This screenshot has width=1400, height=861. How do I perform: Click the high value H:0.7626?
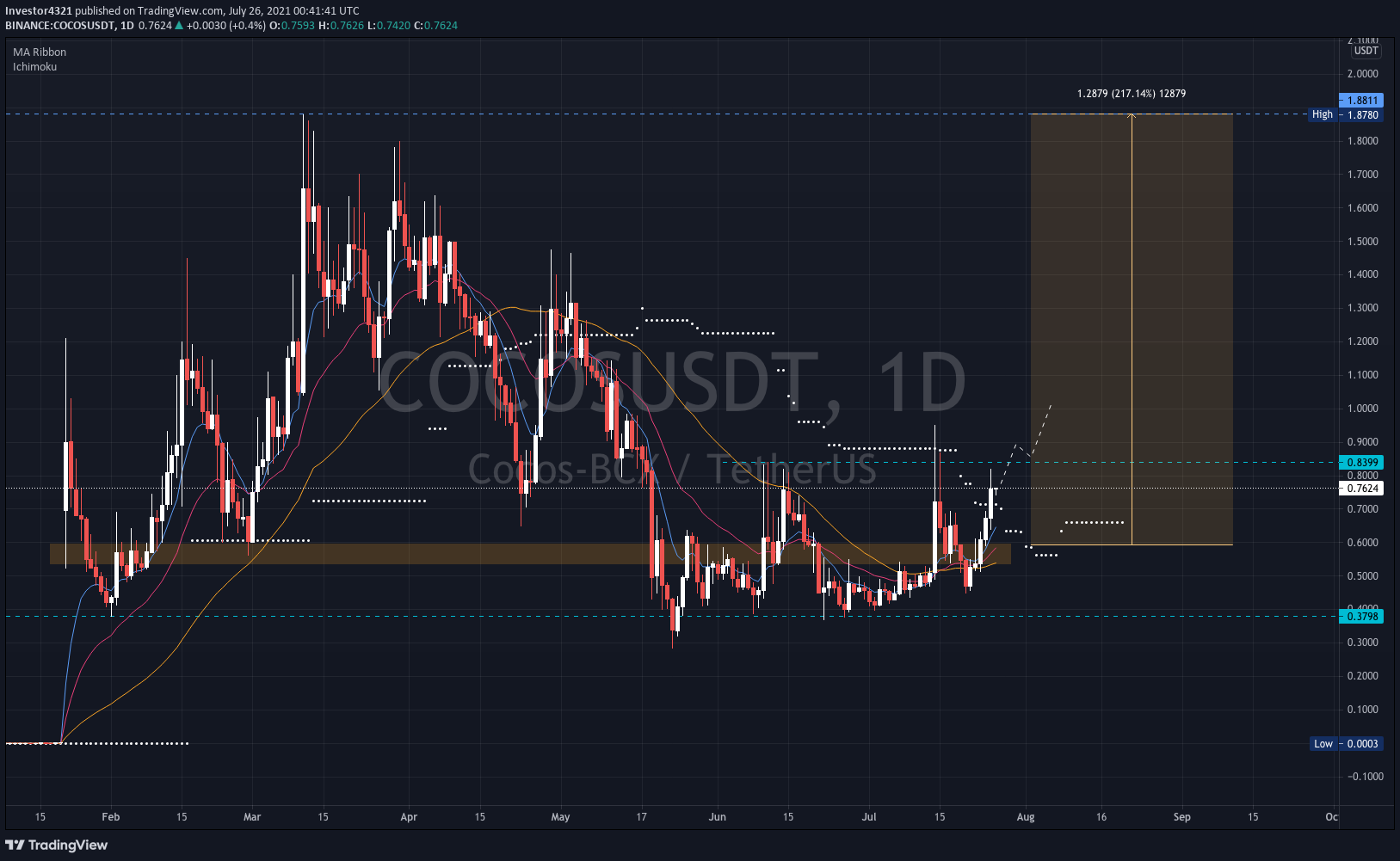[x=341, y=25]
